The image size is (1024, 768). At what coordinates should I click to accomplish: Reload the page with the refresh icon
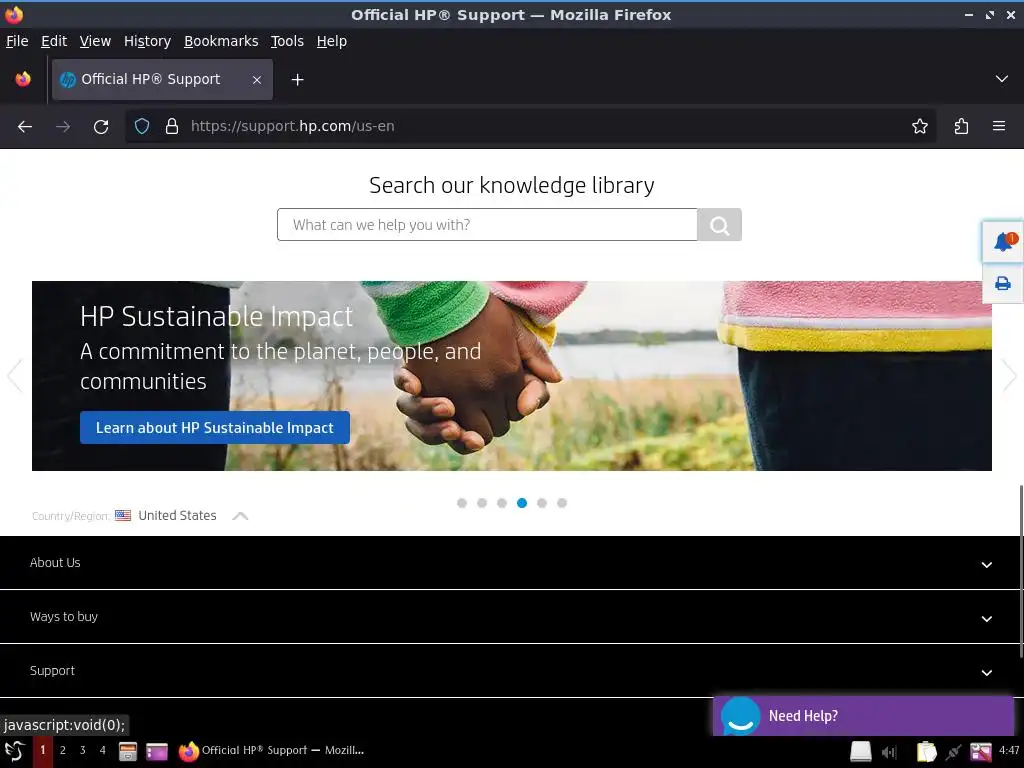pos(101,127)
